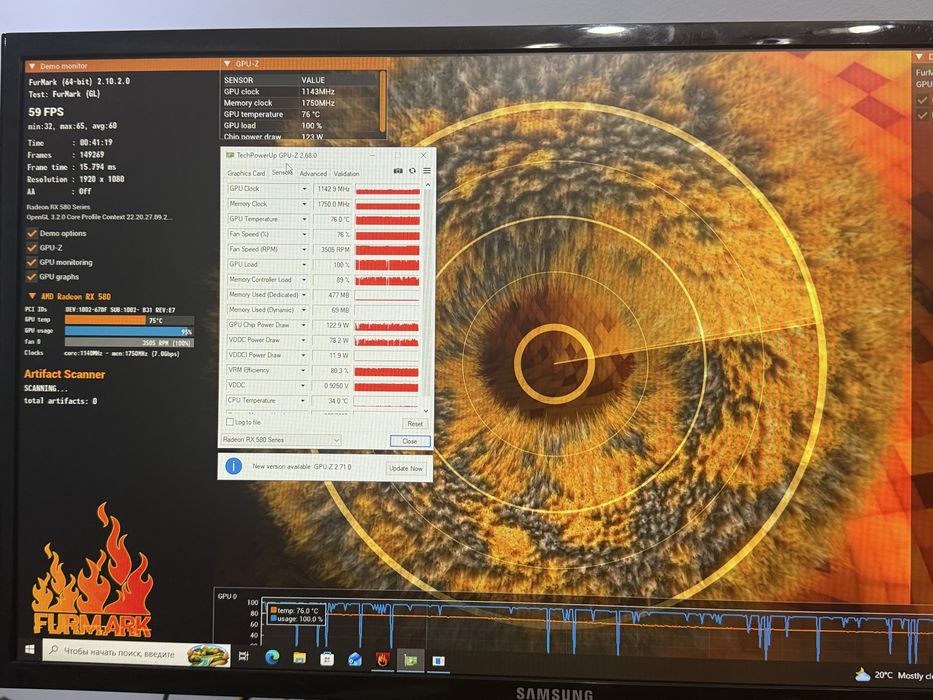Switch to Graphics Card tab
The width and height of the screenshot is (933, 700).
click(246, 173)
